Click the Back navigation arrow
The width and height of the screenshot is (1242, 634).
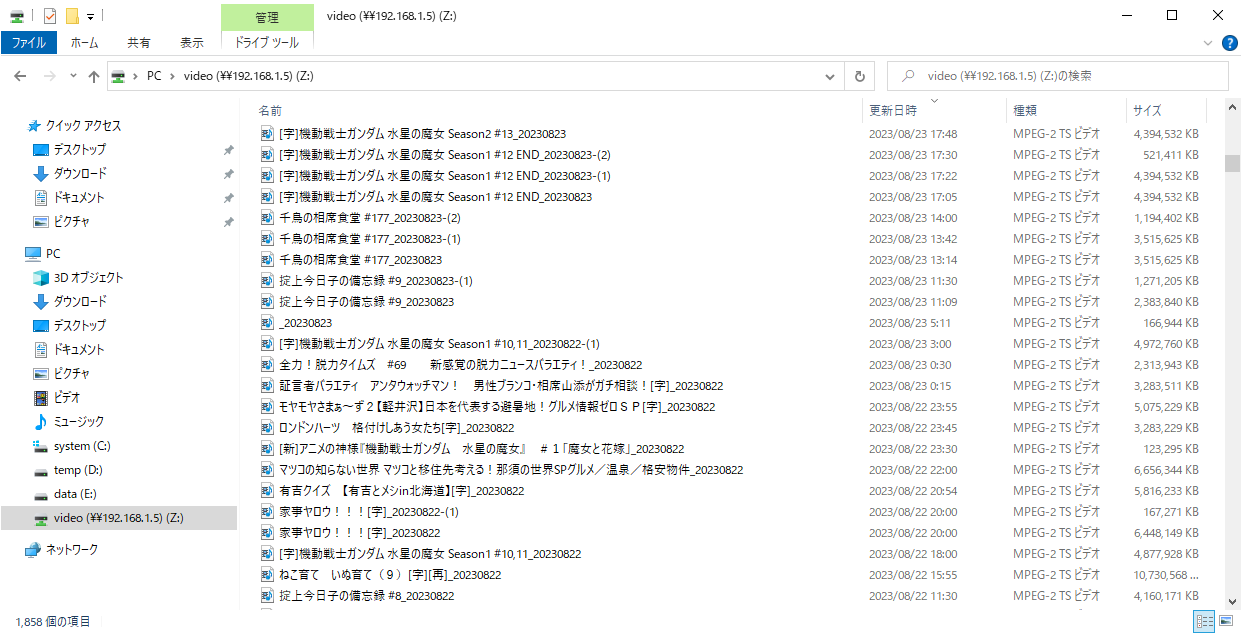(x=21, y=76)
